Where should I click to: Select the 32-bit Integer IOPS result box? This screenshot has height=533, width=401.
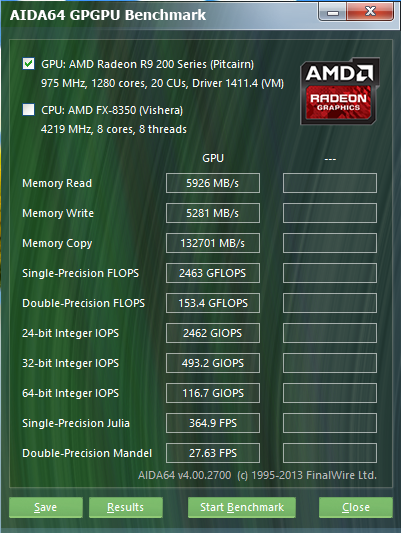213,363
